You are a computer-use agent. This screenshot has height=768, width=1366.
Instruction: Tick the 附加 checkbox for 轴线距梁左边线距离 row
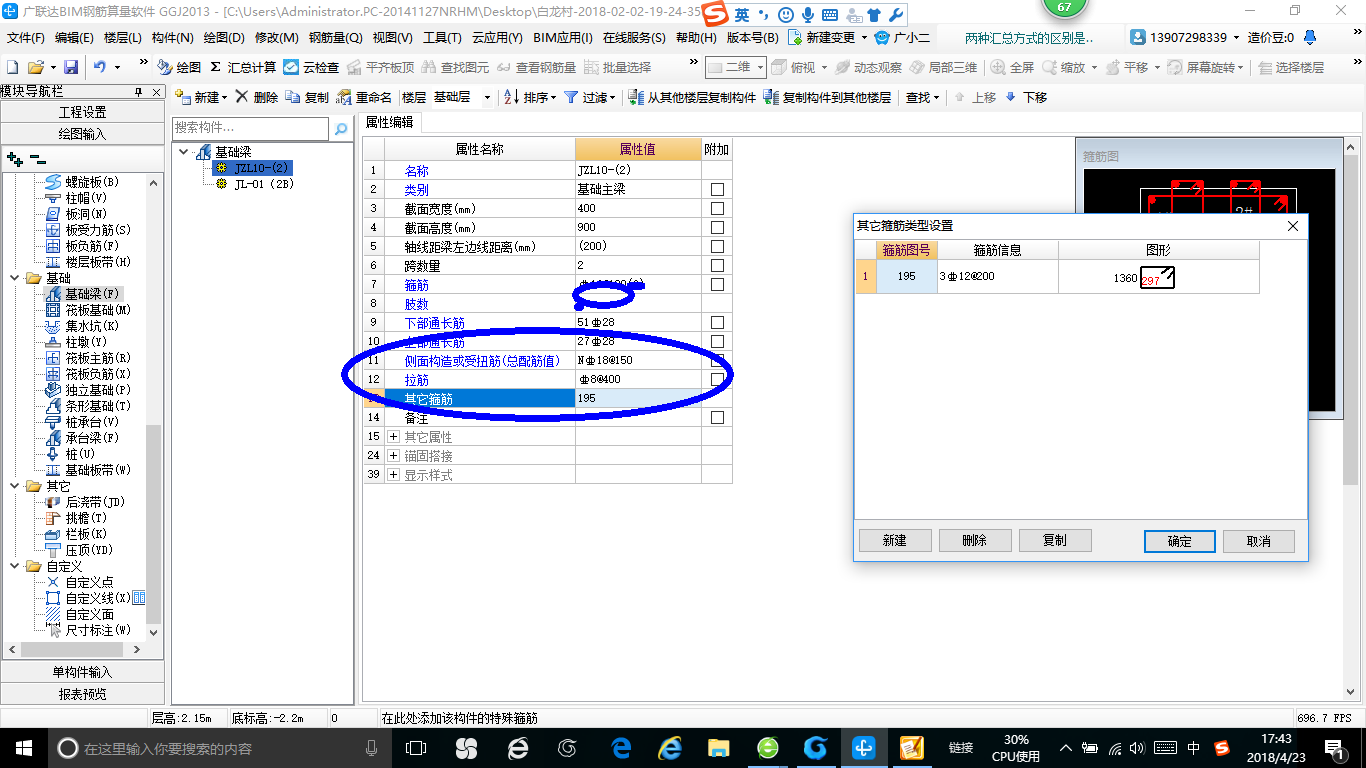coord(717,246)
